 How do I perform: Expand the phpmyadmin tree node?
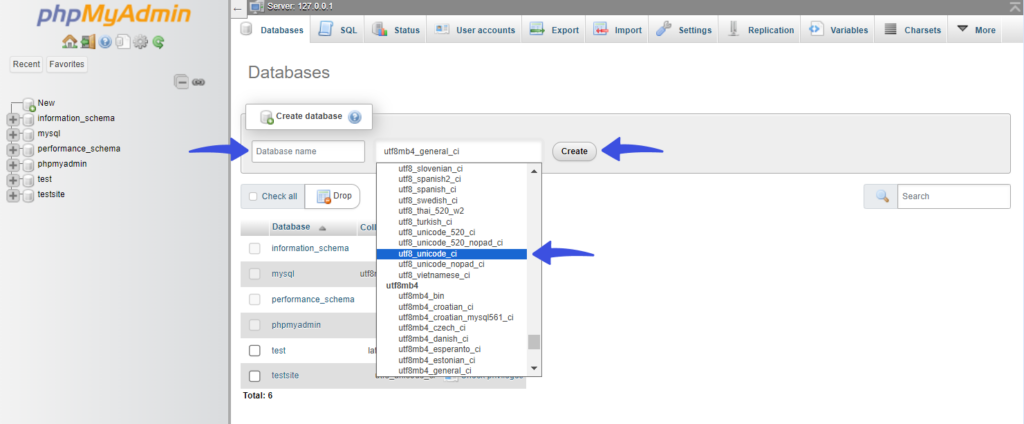pyautogui.click(x=13, y=165)
